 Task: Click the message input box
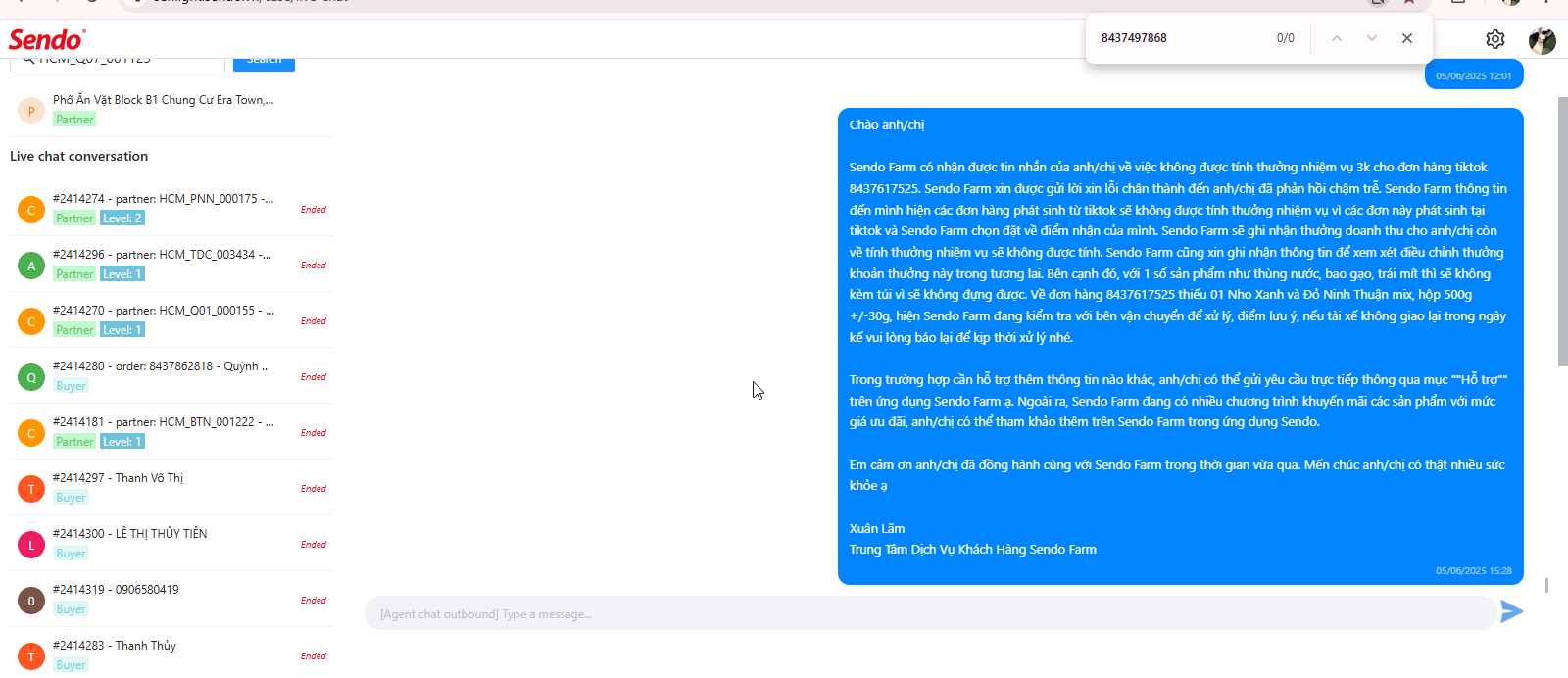point(929,614)
